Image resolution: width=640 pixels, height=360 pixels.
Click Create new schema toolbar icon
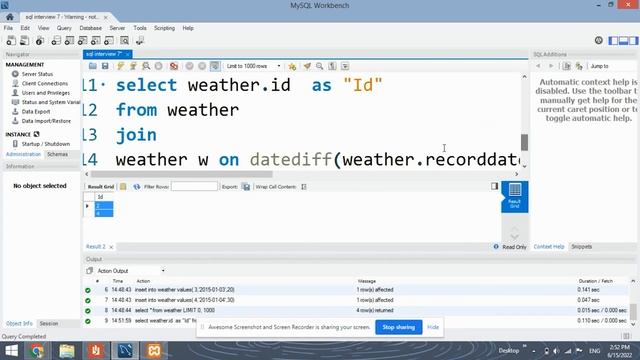tap(56, 40)
